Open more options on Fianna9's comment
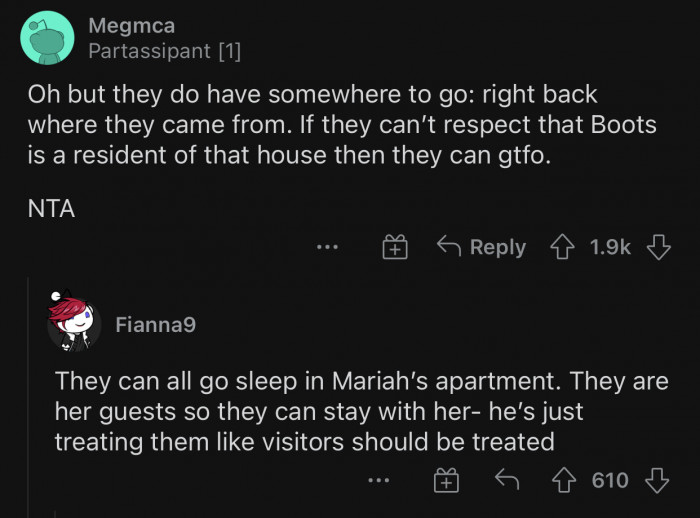Viewport: 700px width, 518px height. pos(377,481)
